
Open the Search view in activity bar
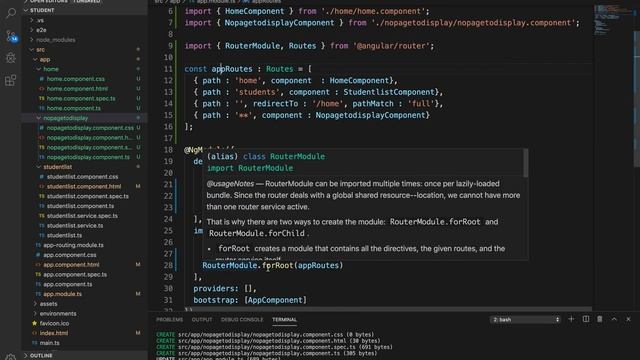[11, 13]
